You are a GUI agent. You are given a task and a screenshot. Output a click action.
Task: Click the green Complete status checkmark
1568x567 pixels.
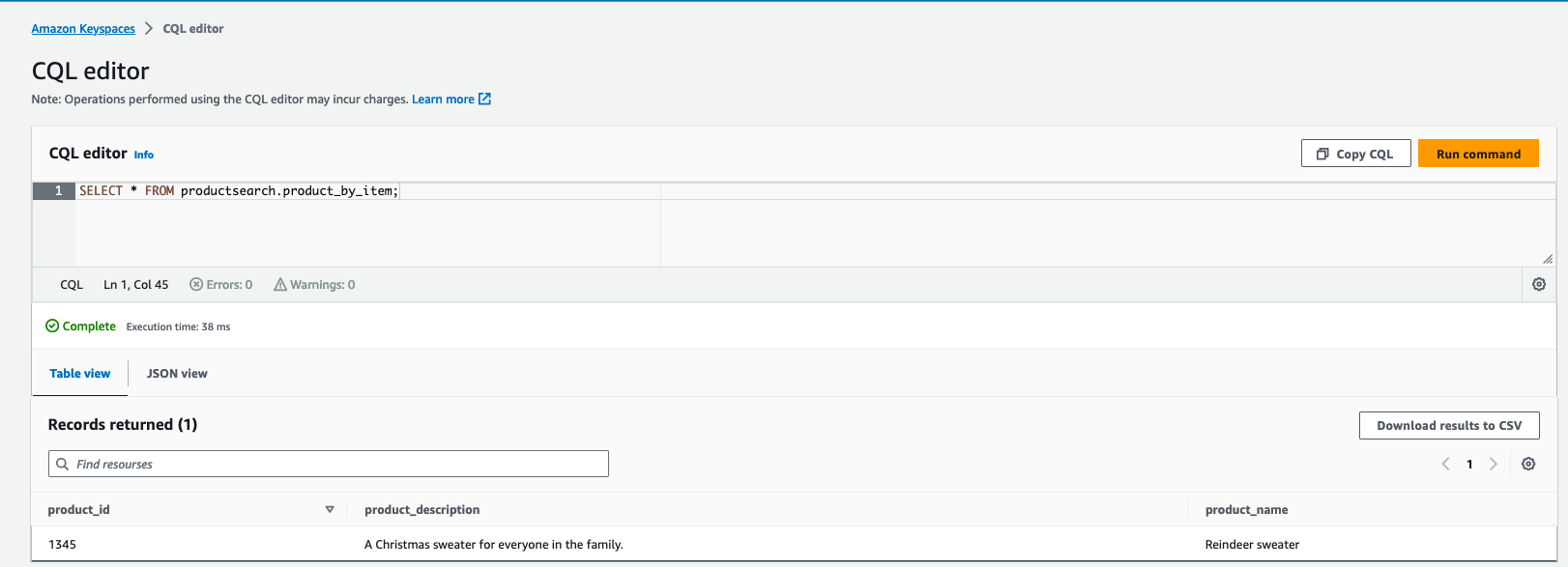point(52,326)
